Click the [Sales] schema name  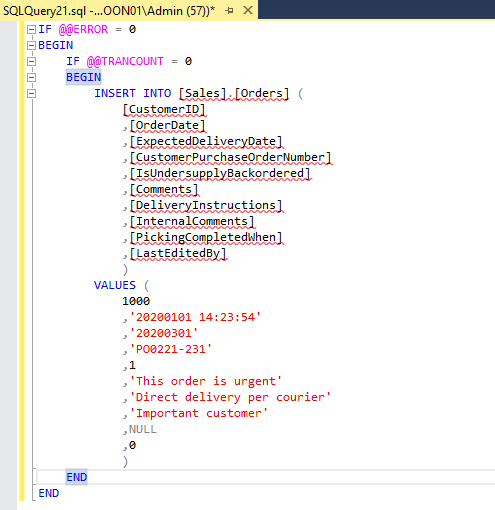coord(202,93)
